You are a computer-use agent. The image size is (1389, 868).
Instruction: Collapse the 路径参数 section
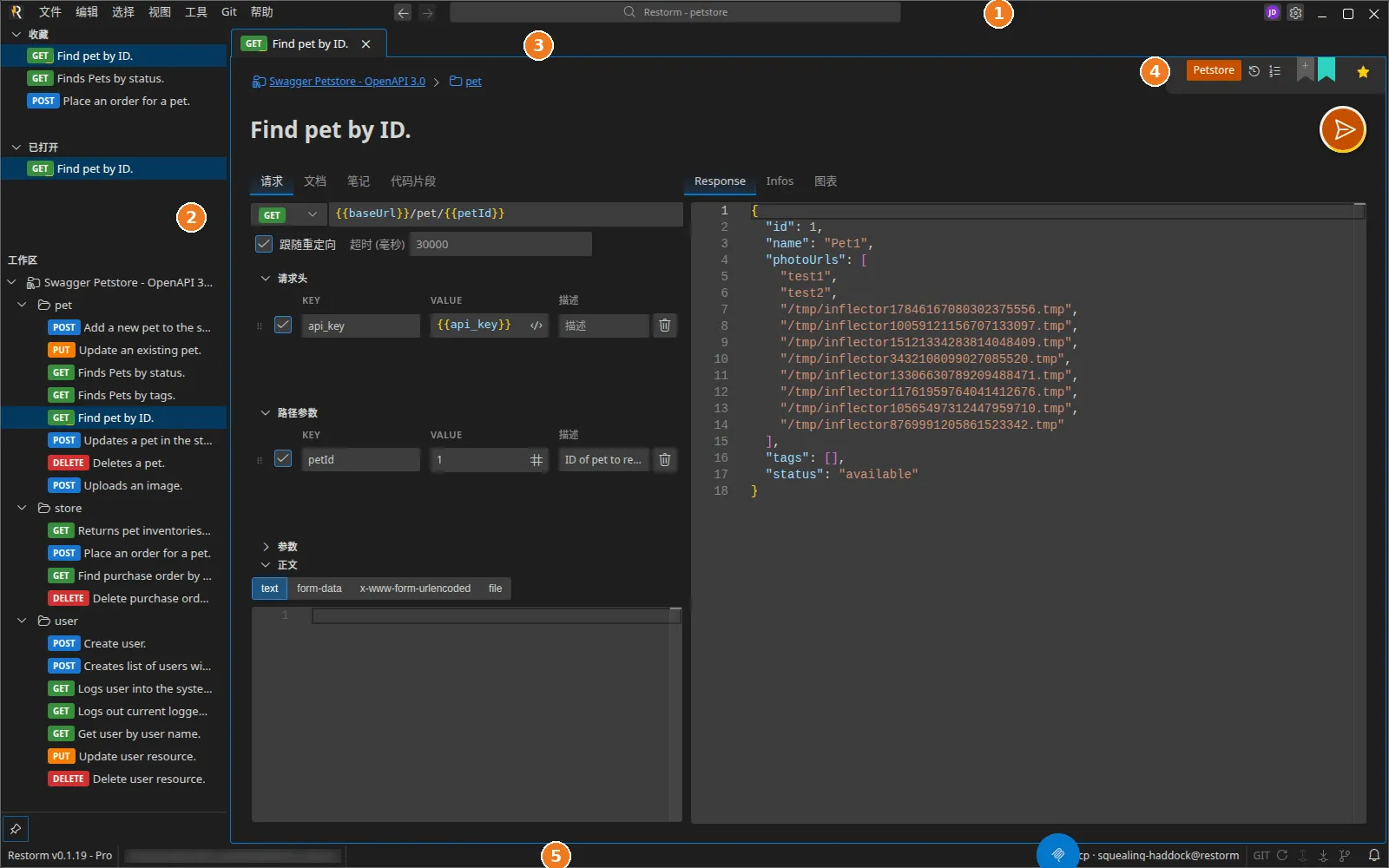click(266, 413)
